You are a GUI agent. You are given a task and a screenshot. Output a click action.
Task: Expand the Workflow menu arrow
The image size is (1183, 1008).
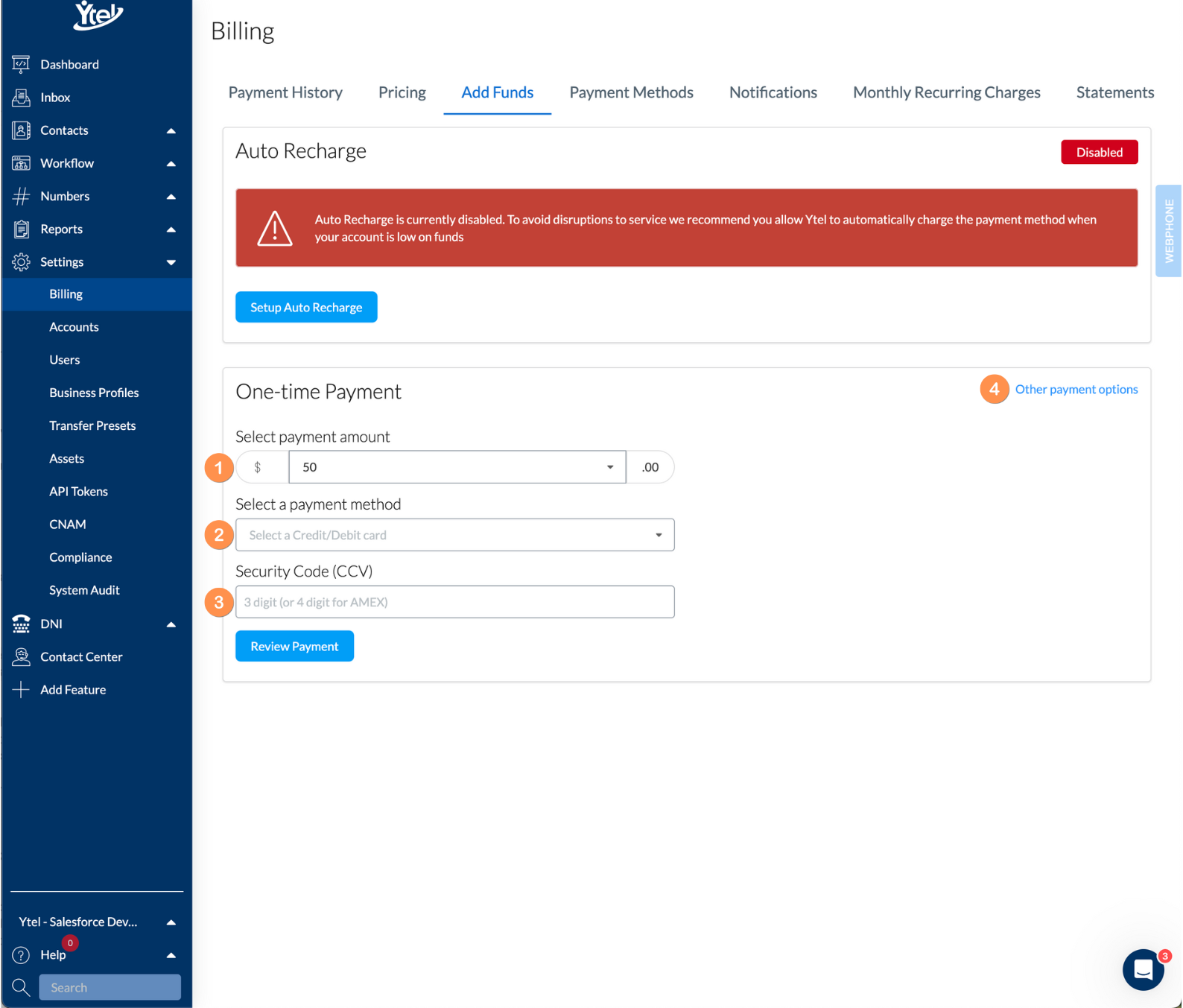pyautogui.click(x=171, y=163)
